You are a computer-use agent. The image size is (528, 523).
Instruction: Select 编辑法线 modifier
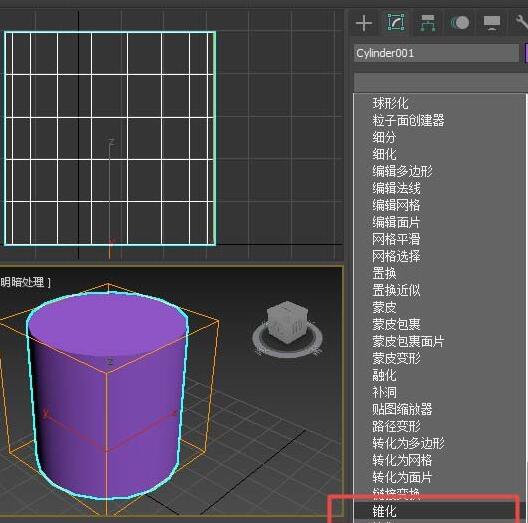[396, 188]
